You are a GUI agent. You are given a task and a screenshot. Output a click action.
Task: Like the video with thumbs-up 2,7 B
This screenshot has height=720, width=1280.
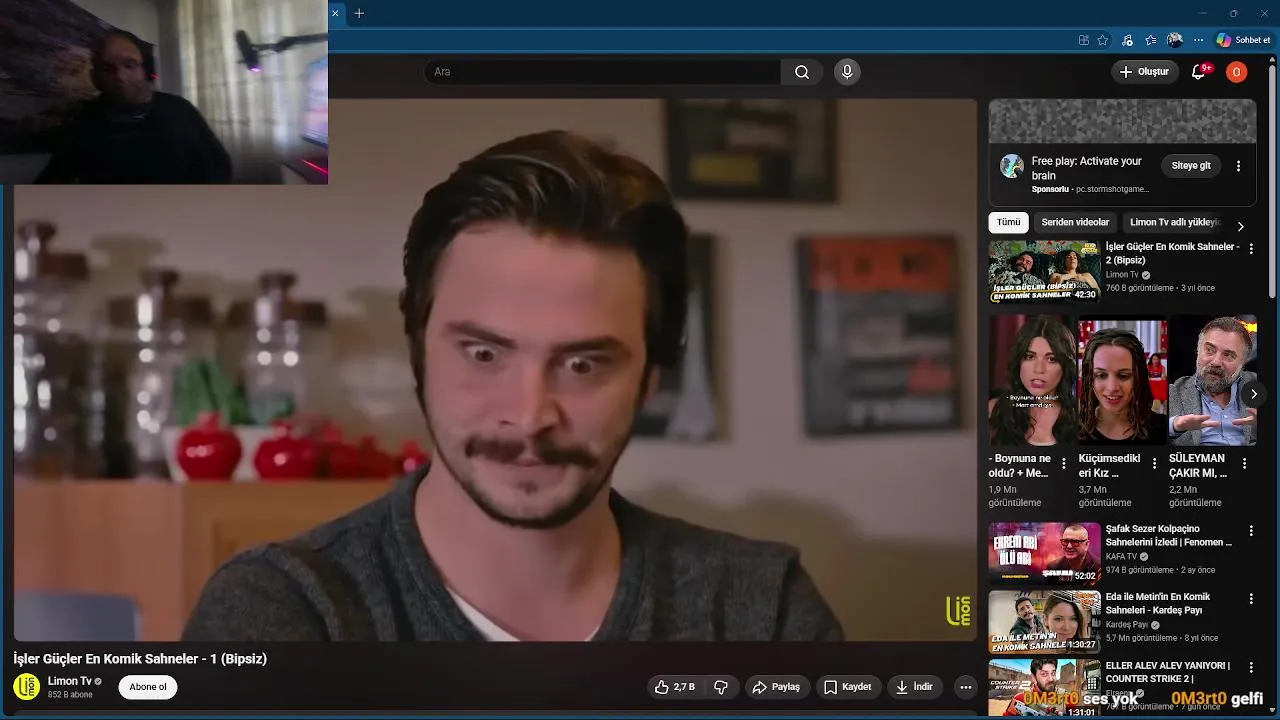[675, 687]
